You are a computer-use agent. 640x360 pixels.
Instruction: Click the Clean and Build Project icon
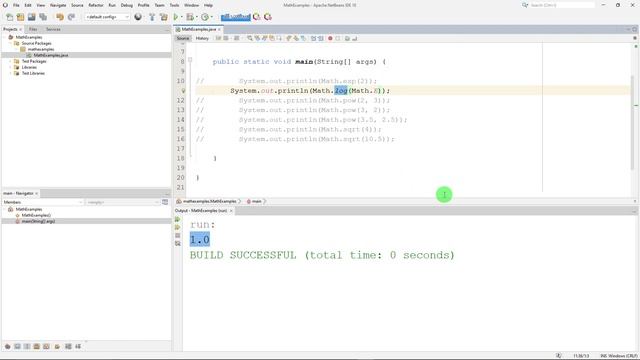coord(164,17)
